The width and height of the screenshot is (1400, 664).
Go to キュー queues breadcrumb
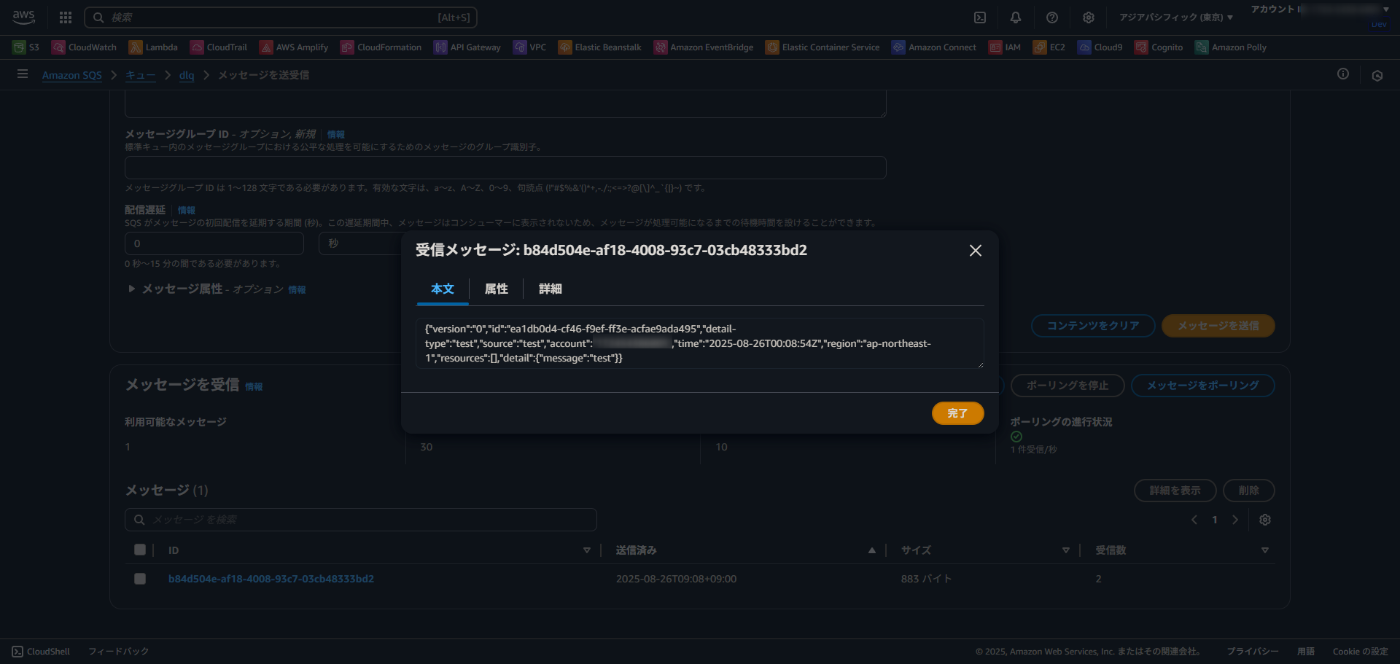point(140,75)
